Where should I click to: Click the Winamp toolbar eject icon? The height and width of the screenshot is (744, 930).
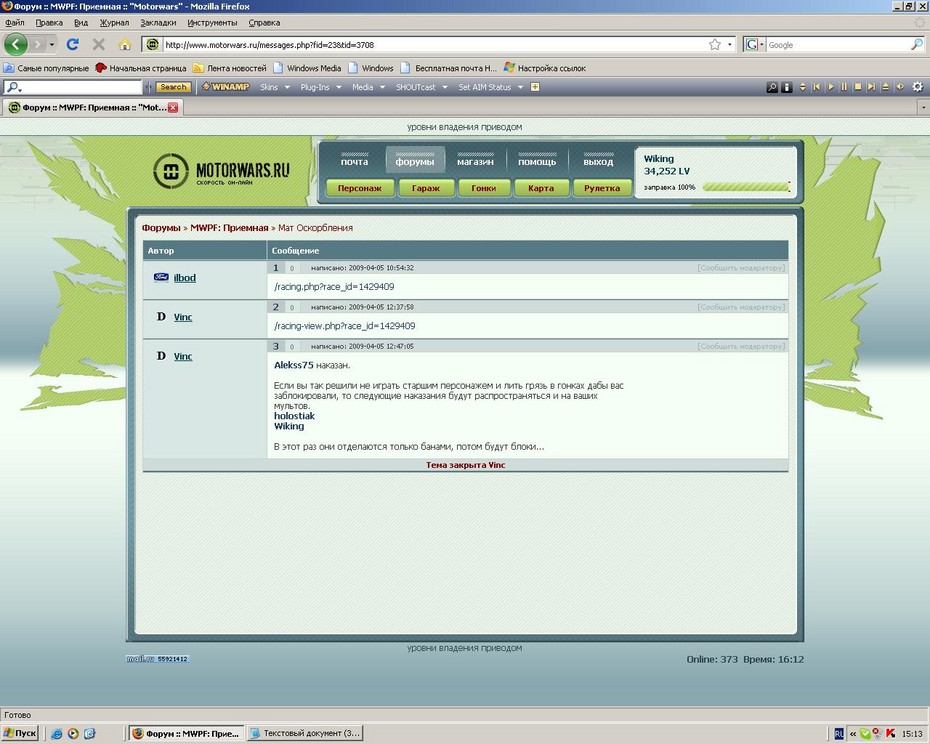pos(886,87)
